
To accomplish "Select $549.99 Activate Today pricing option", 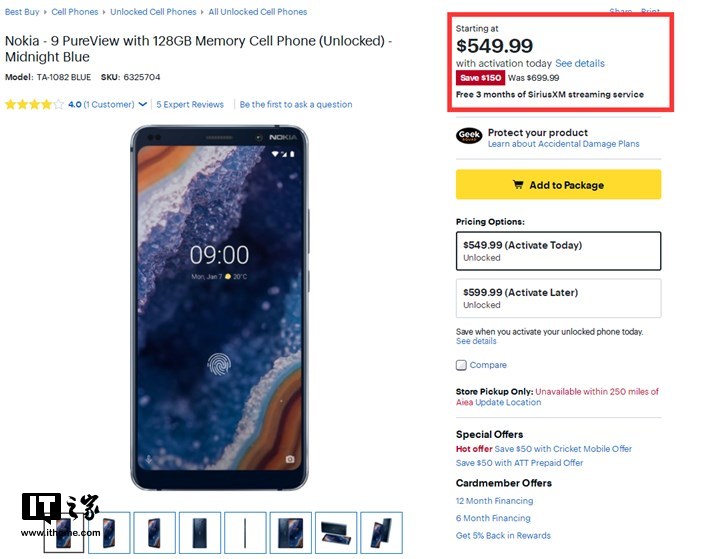I will [558, 251].
